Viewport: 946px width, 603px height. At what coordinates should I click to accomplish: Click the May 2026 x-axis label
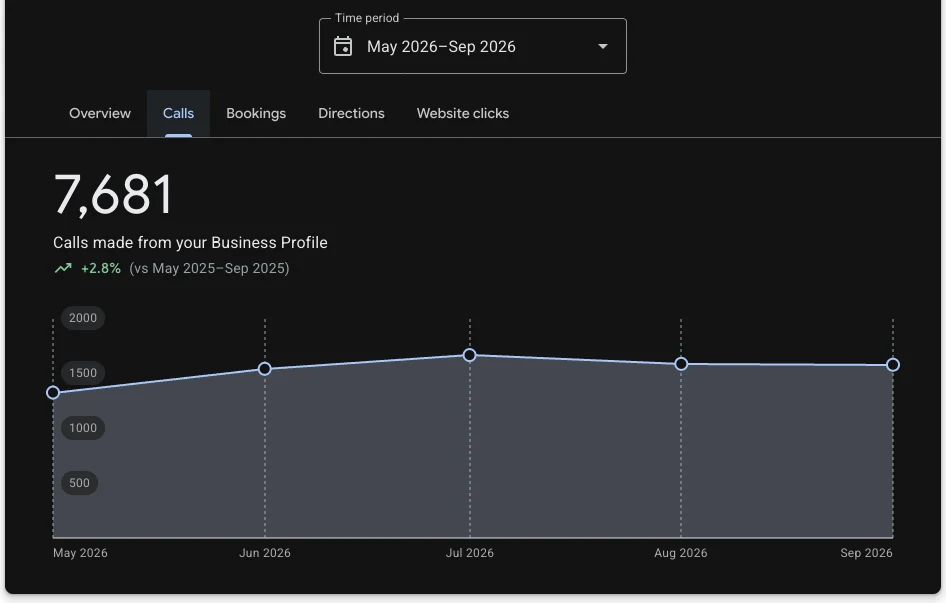click(x=80, y=553)
